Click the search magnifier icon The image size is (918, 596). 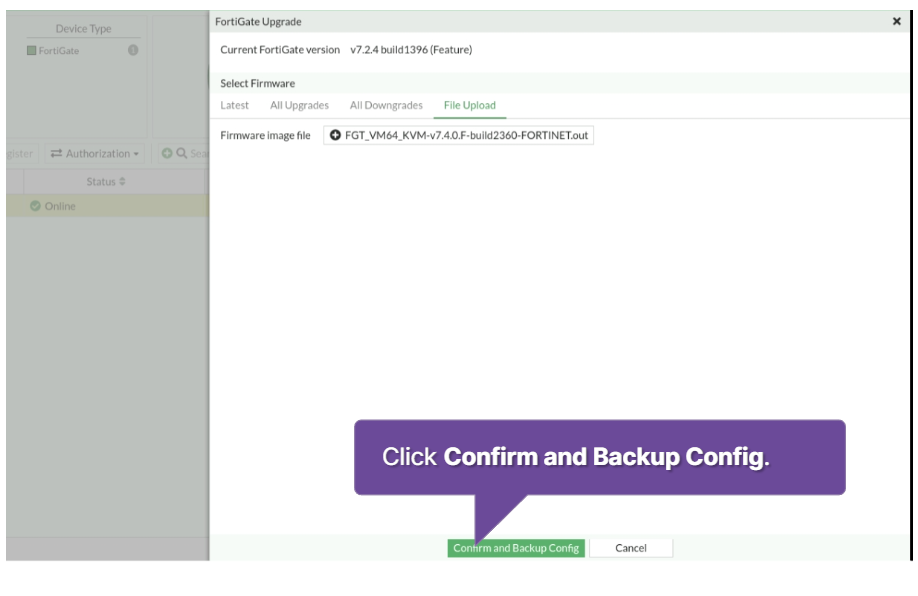pos(181,153)
